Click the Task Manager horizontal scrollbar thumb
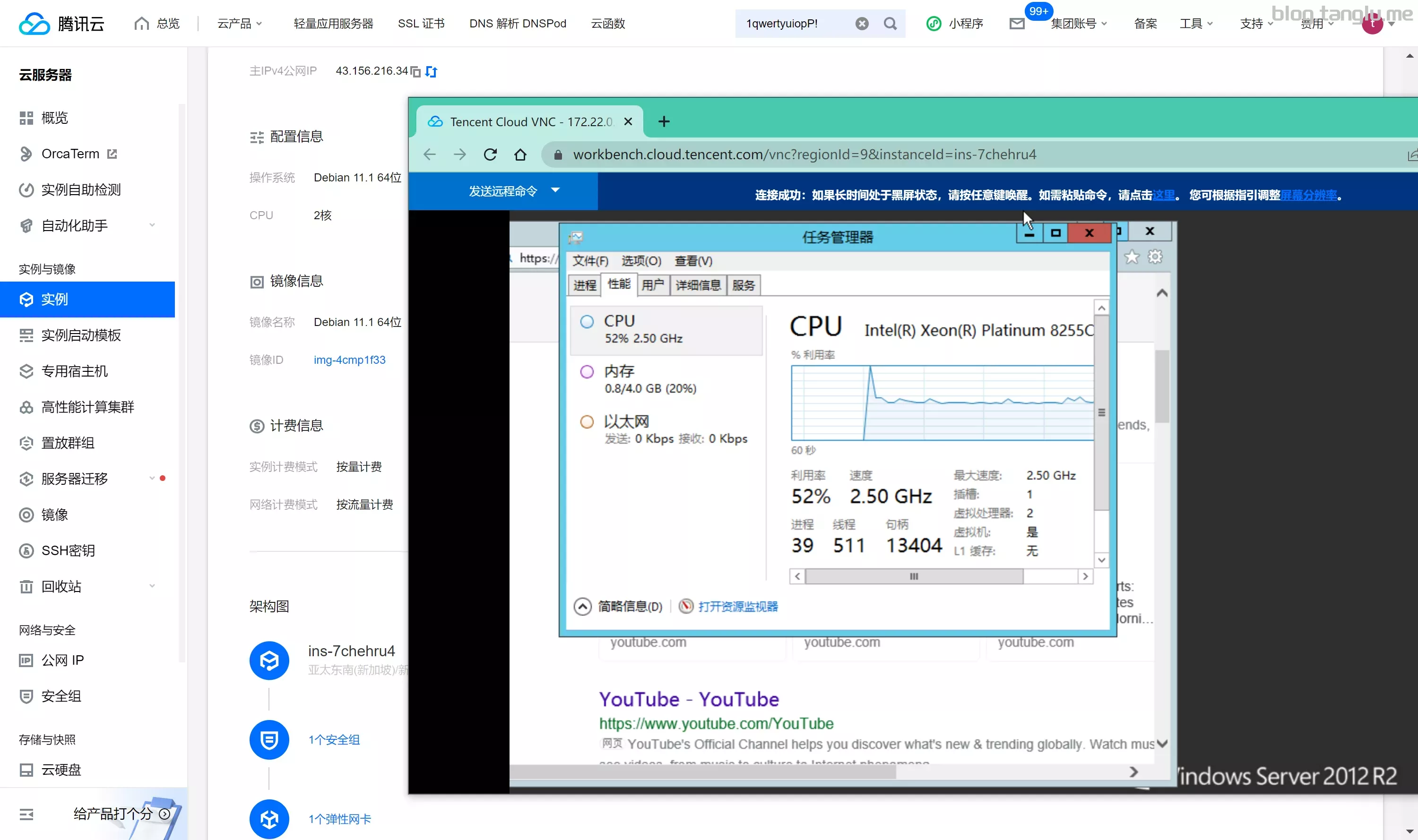Screen dimensions: 1418x840 [x=914, y=576]
